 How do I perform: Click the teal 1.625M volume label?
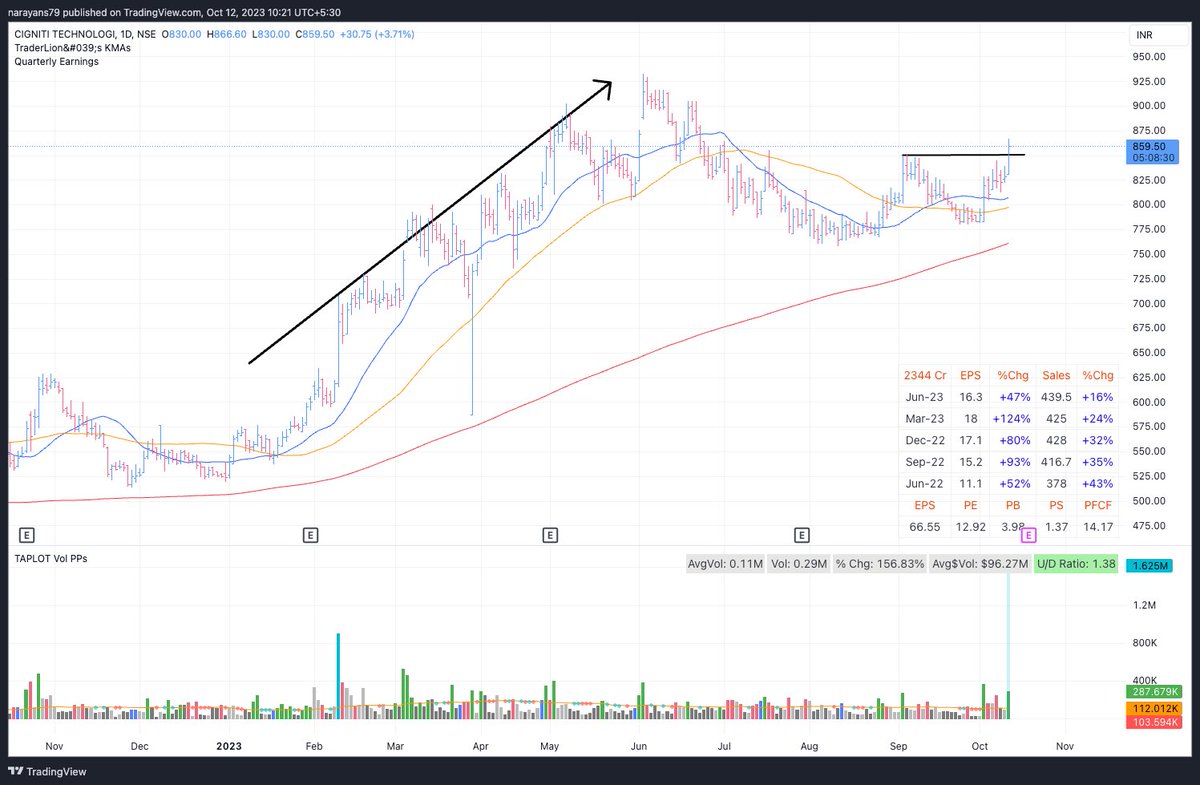pos(1152,565)
